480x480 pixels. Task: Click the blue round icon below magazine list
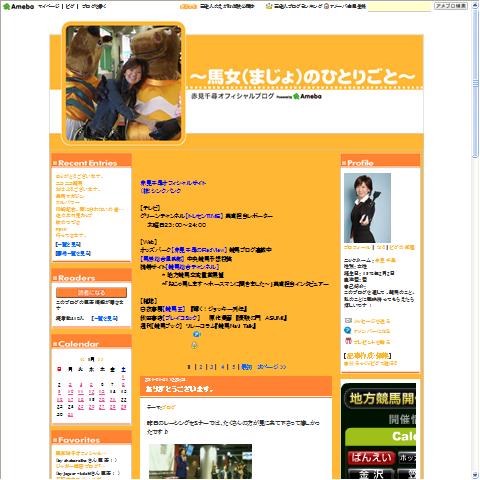coord(196,334)
